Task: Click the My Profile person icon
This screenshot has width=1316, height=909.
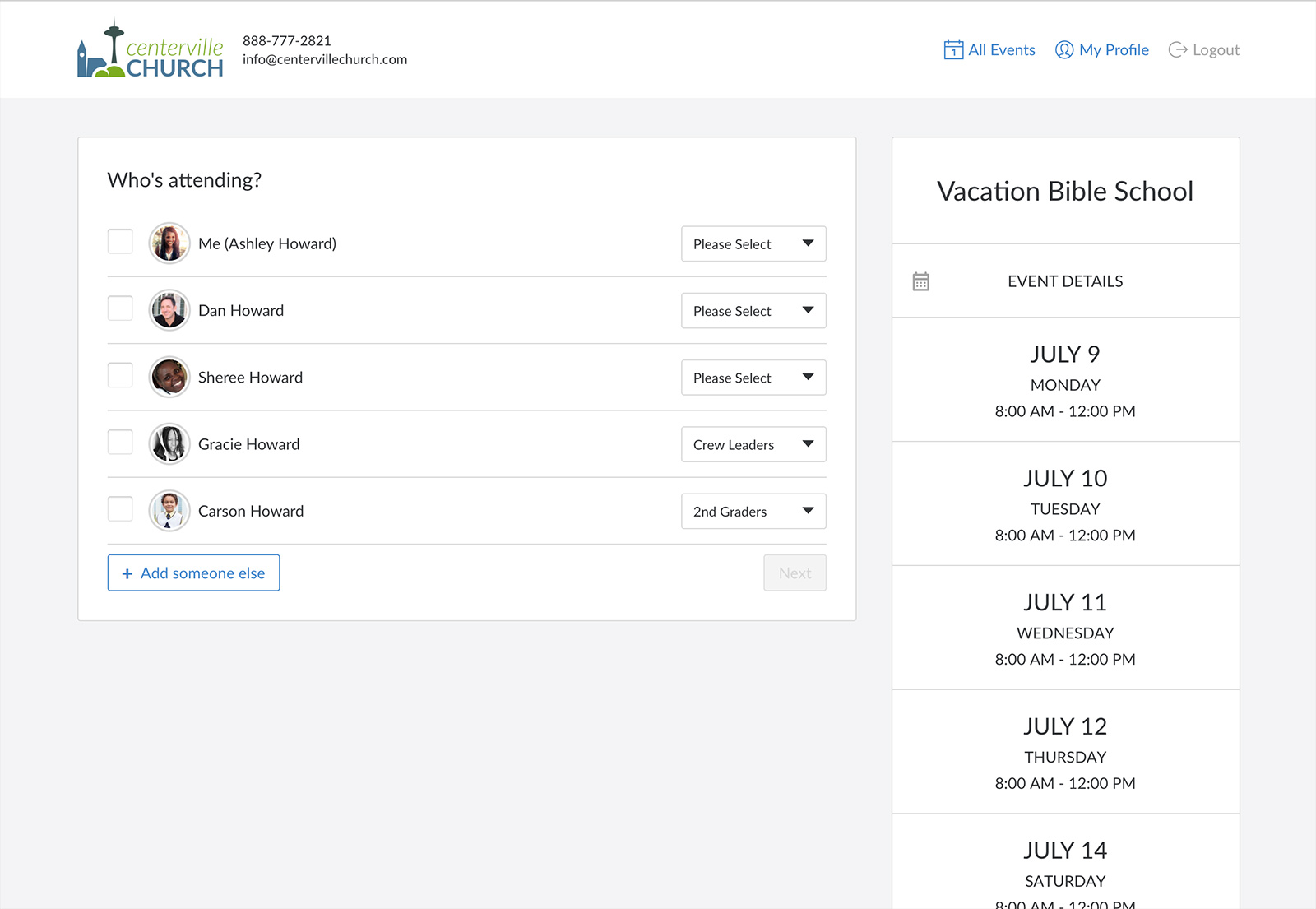Action: [x=1064, y=50]
